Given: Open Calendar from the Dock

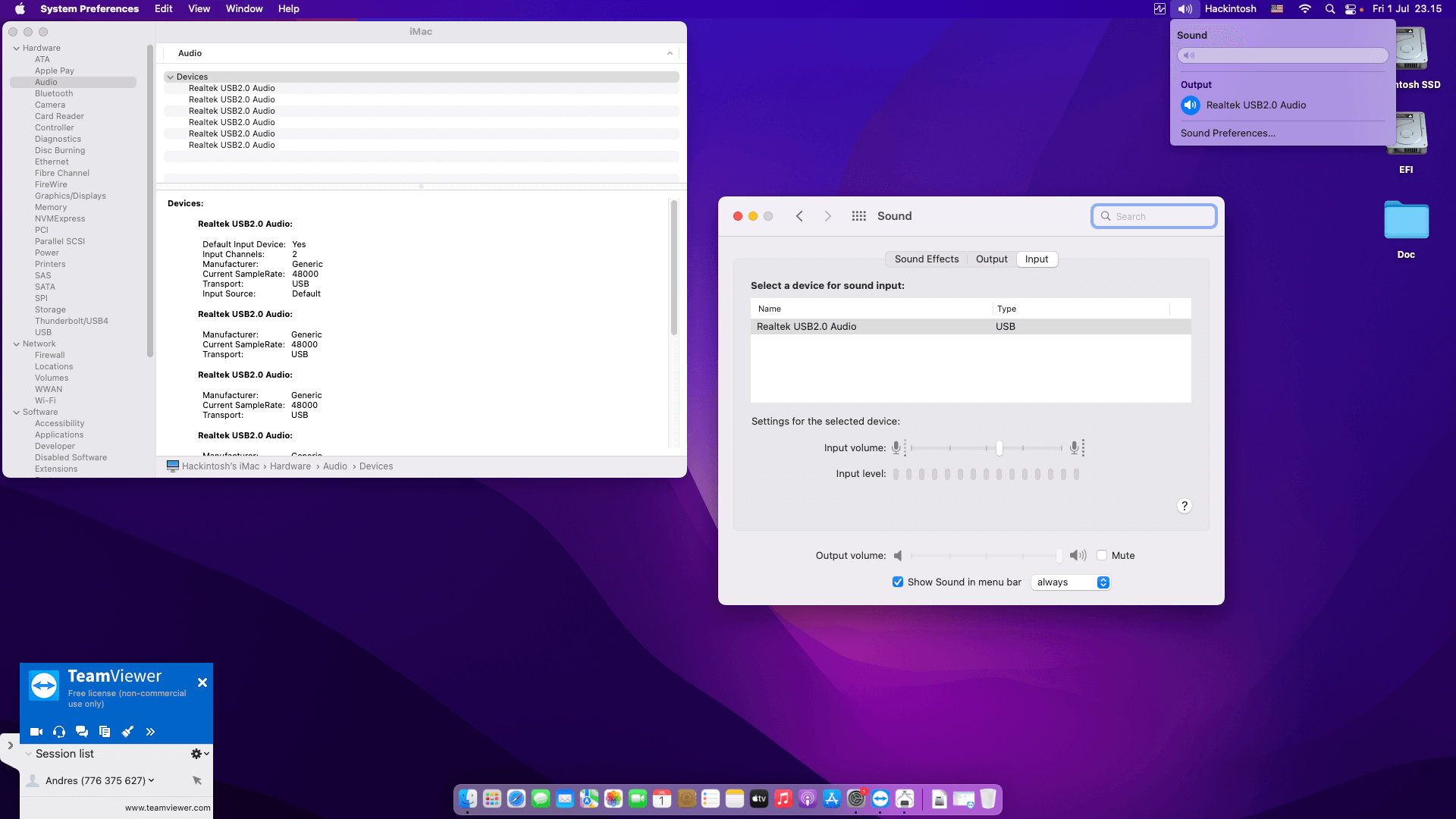Looking at the screenshot, I should point(662,799).
